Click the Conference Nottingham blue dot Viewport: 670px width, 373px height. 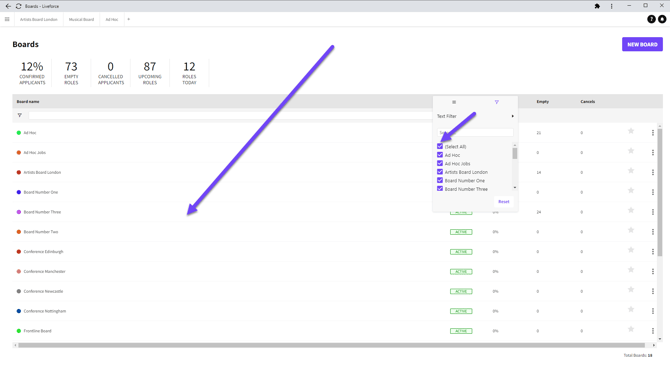click(19, 311)
